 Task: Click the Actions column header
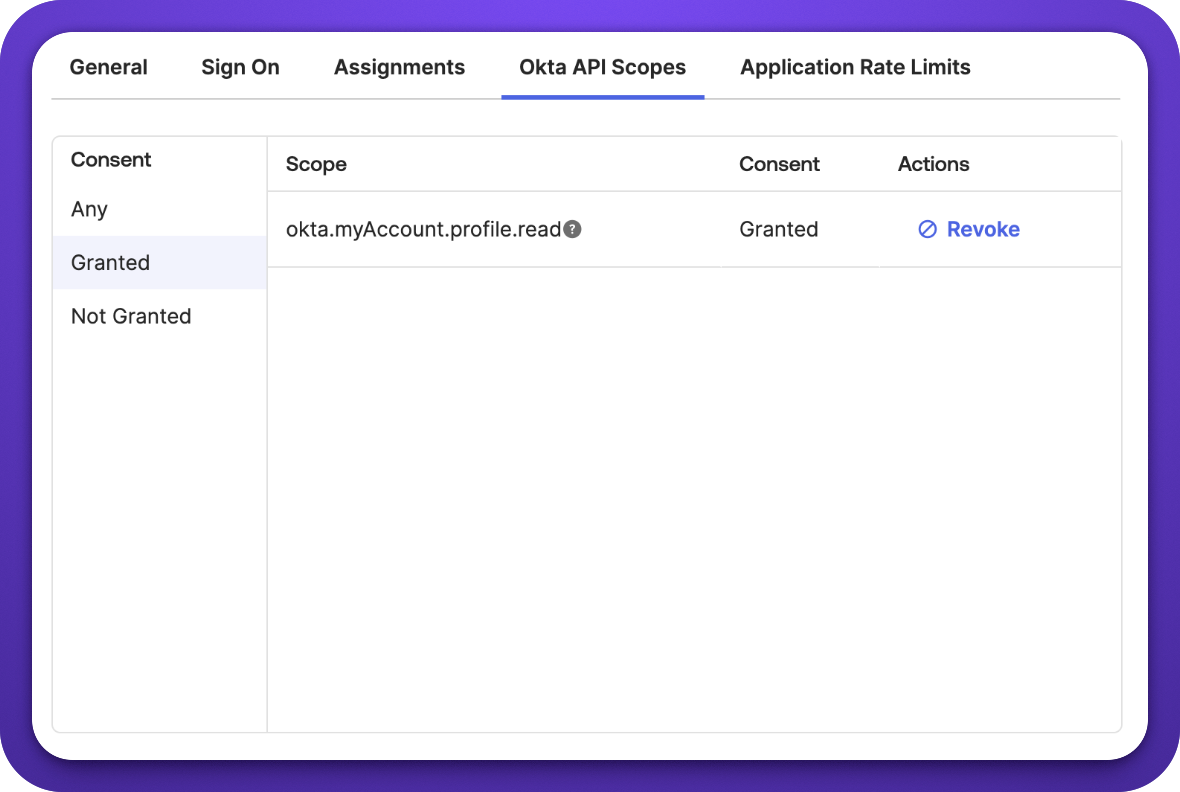click(933, 164)
